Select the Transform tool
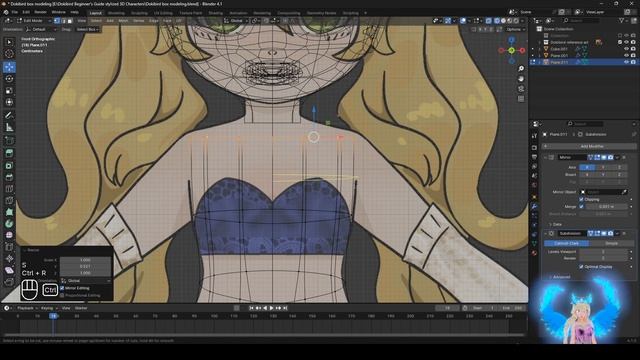 point(9,102)
